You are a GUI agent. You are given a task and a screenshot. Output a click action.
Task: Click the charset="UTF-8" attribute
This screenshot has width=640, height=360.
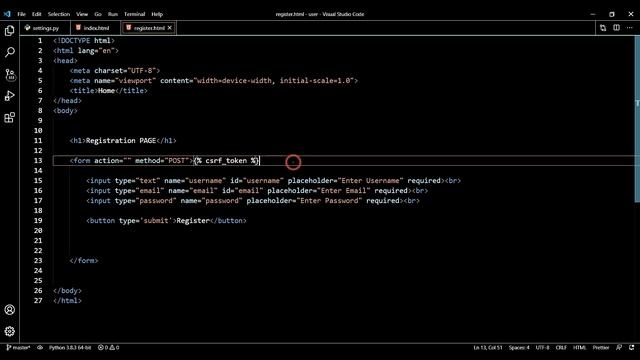(125, 71)
